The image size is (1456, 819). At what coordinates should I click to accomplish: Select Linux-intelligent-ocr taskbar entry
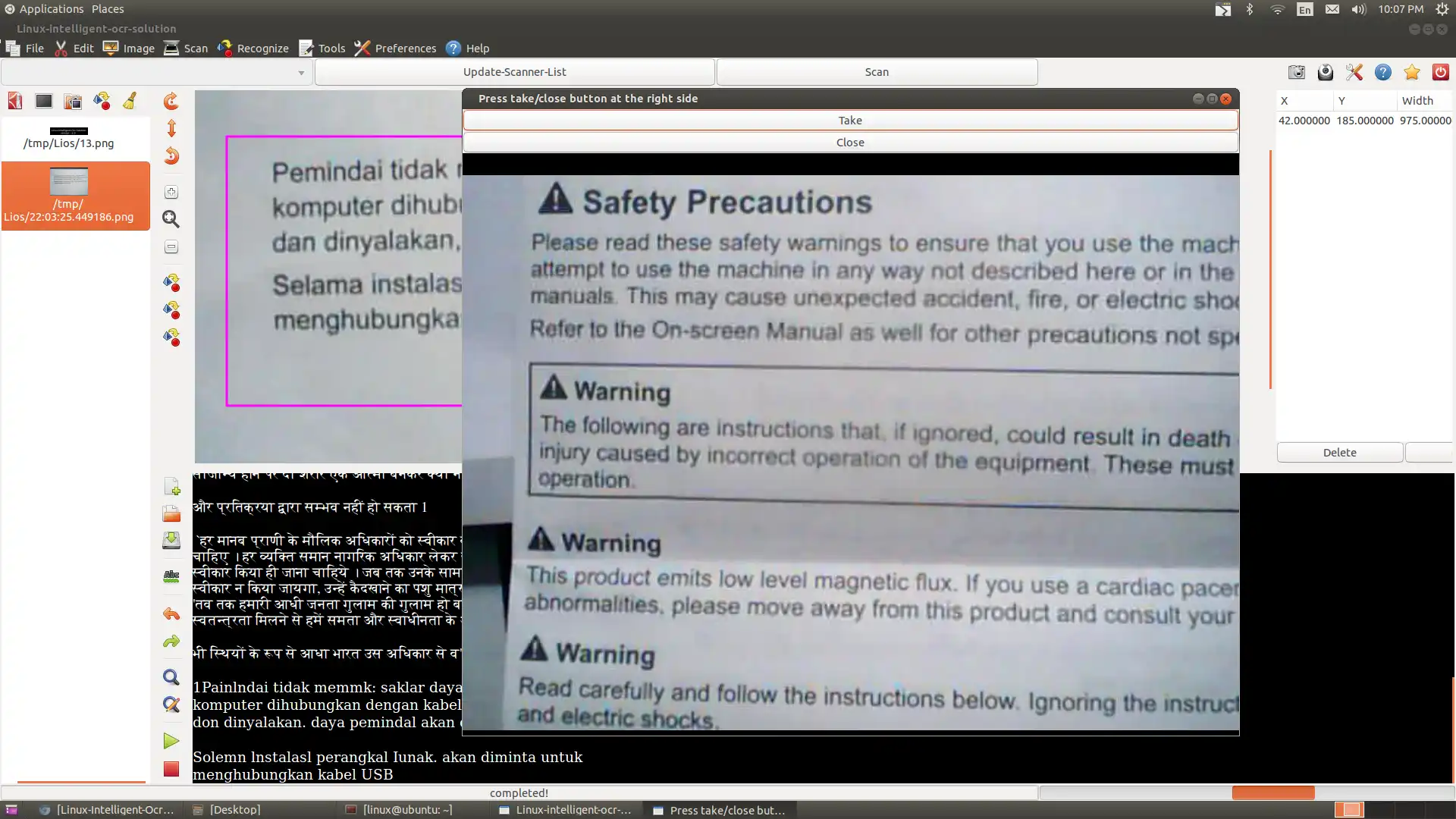(x=572, y=810)
